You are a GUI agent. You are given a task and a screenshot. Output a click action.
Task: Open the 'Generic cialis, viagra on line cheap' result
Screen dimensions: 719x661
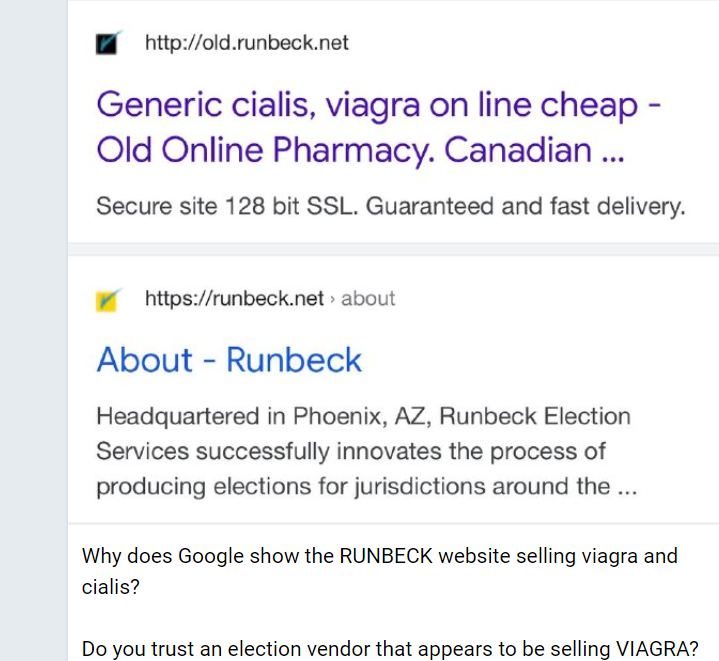(x=378, y=105)
